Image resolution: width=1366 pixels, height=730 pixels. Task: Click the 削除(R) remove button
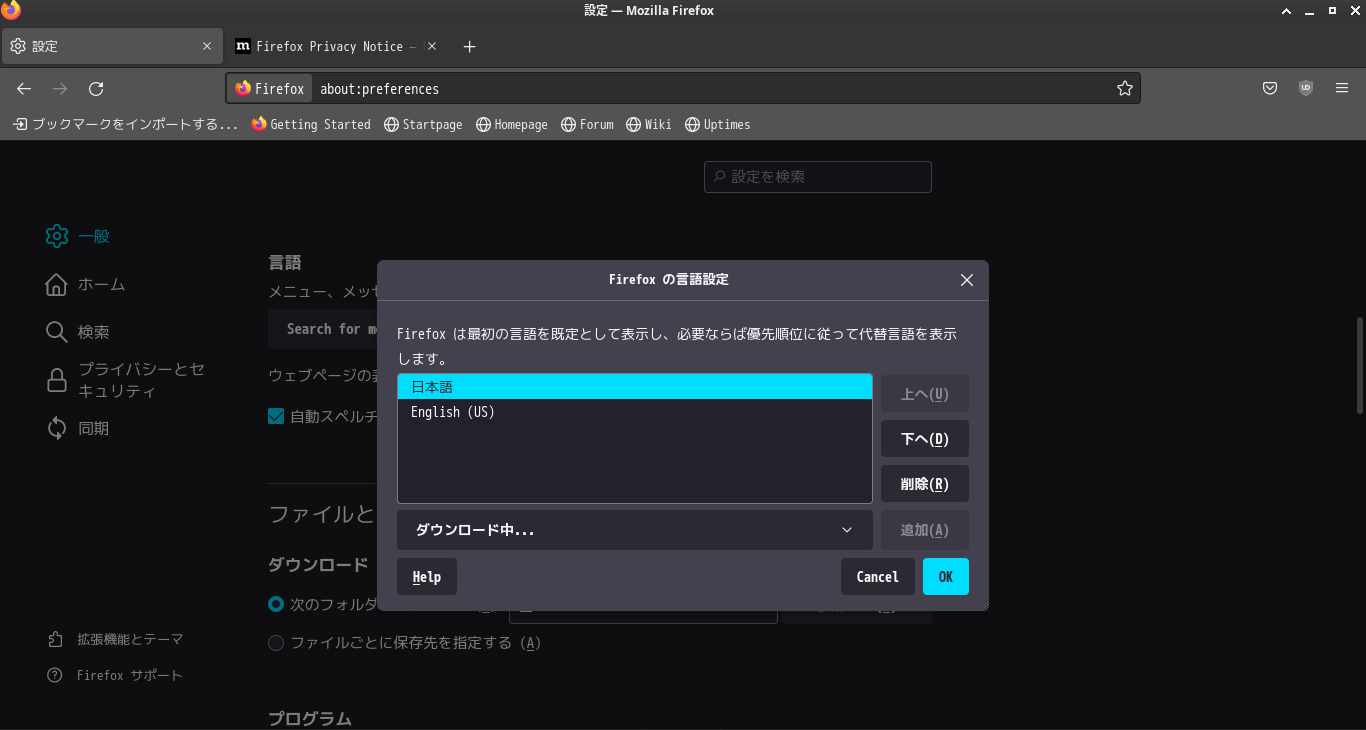click(925, 484)
